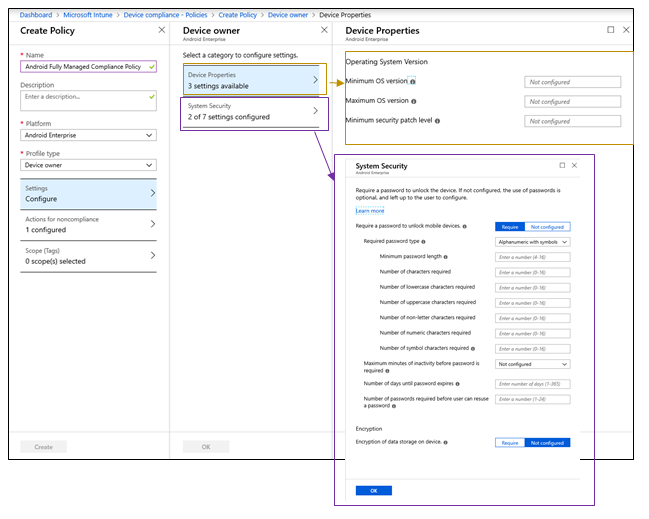649x519 pixels.
Task: Go to Microsoft Intune breadcrumb
Action: (x=88, y=15)
